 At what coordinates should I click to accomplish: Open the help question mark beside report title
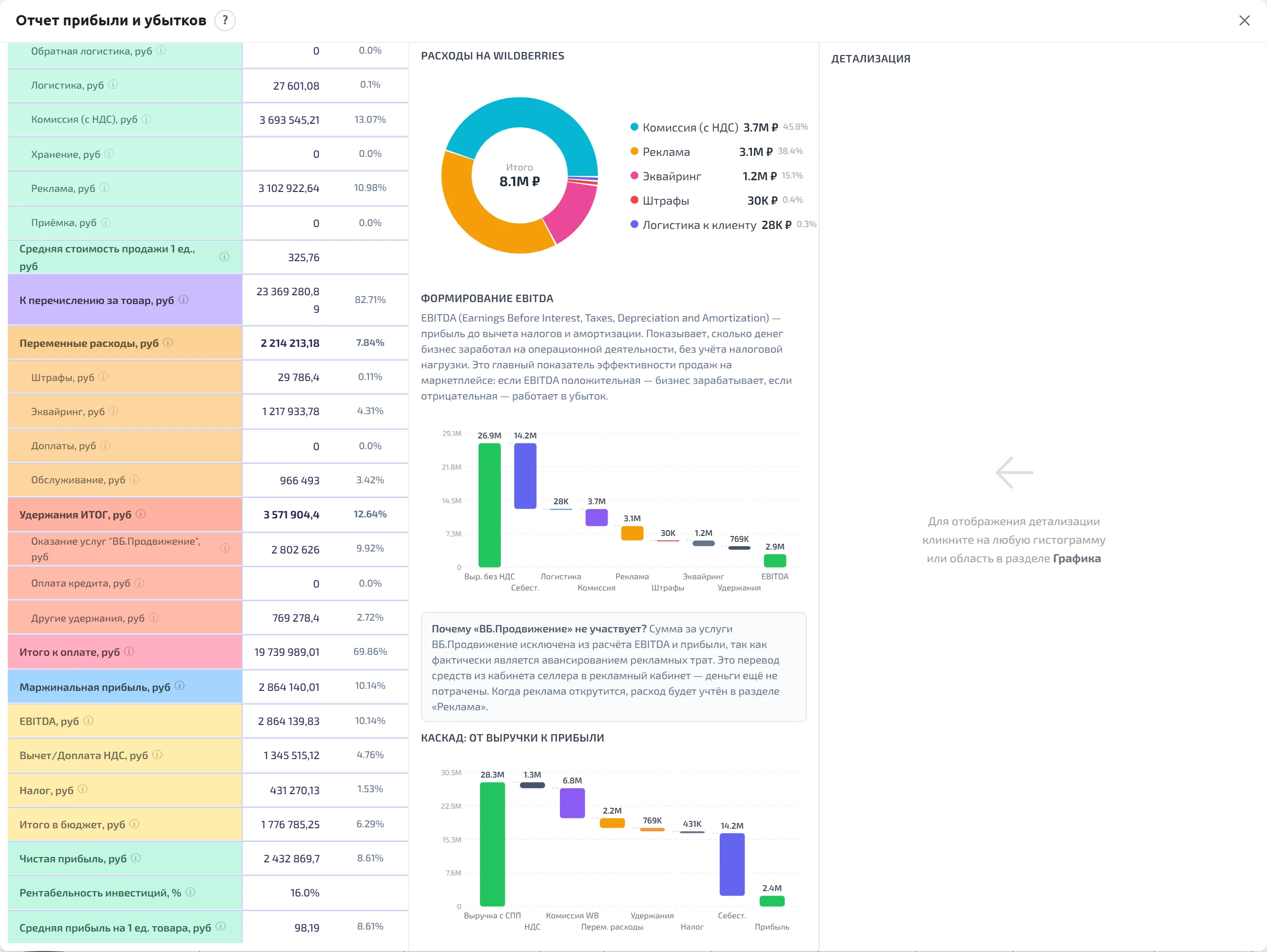225,20
